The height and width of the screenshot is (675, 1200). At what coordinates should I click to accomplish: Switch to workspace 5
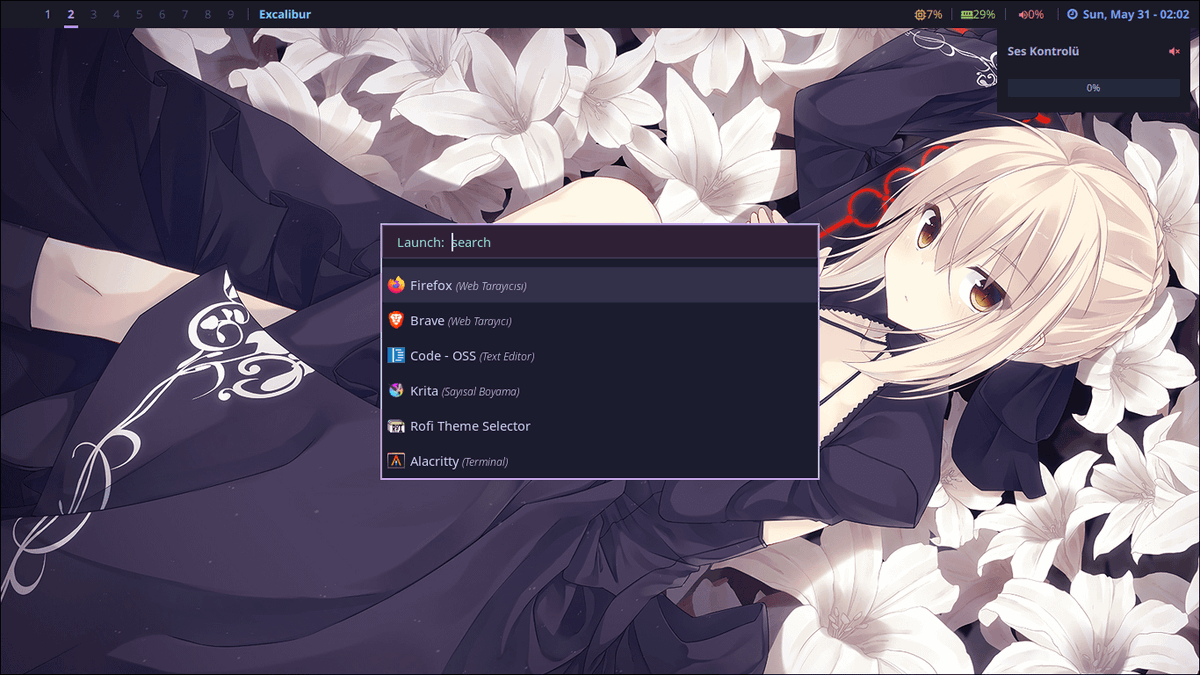(139, 14)
